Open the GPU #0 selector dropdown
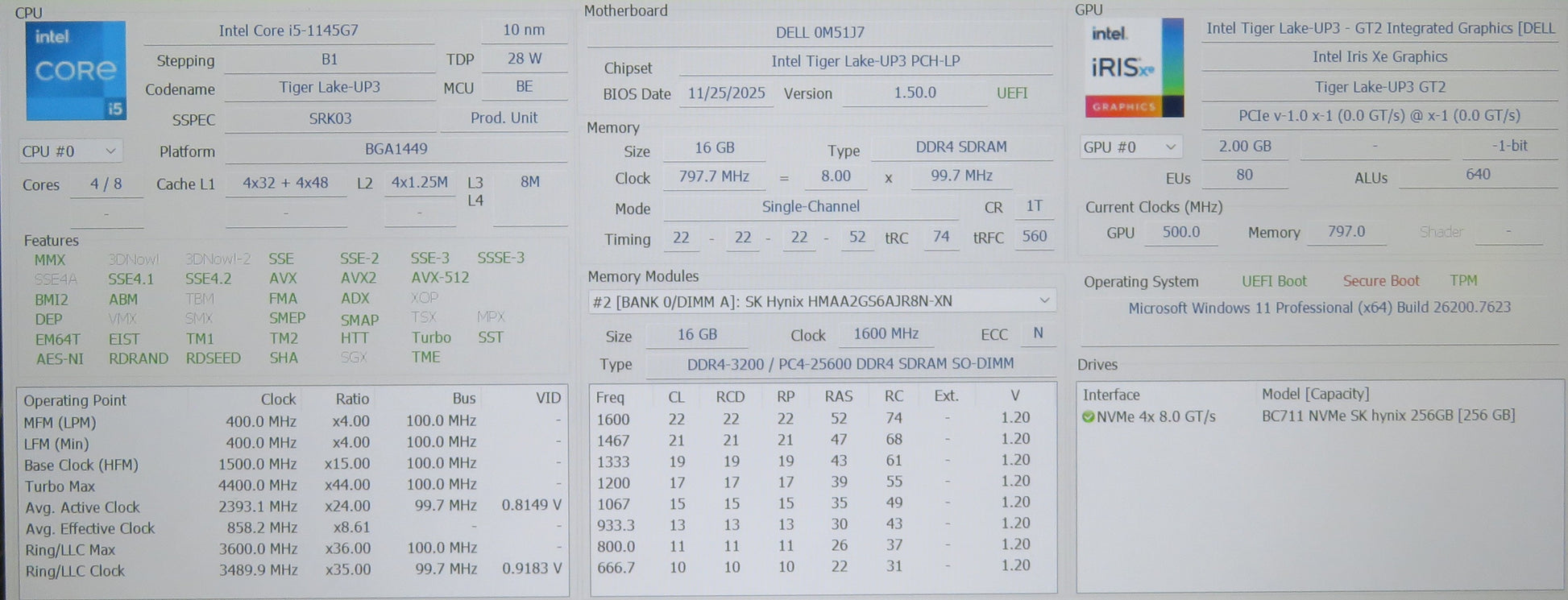The height and width of the screenshot is (600, 1568). click(x=1130, y=147)
